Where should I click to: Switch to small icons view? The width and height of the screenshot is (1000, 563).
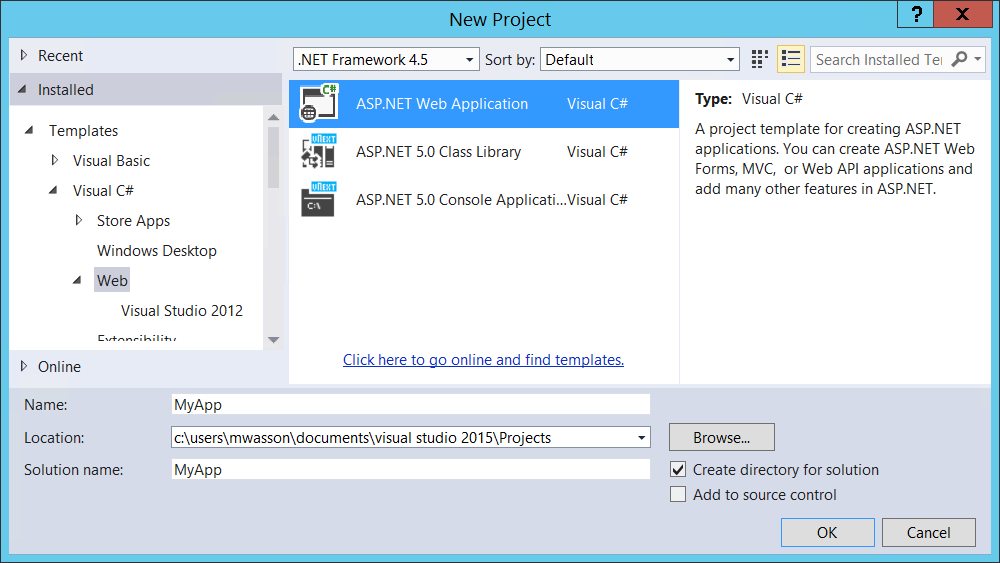[x=759, y=59]
